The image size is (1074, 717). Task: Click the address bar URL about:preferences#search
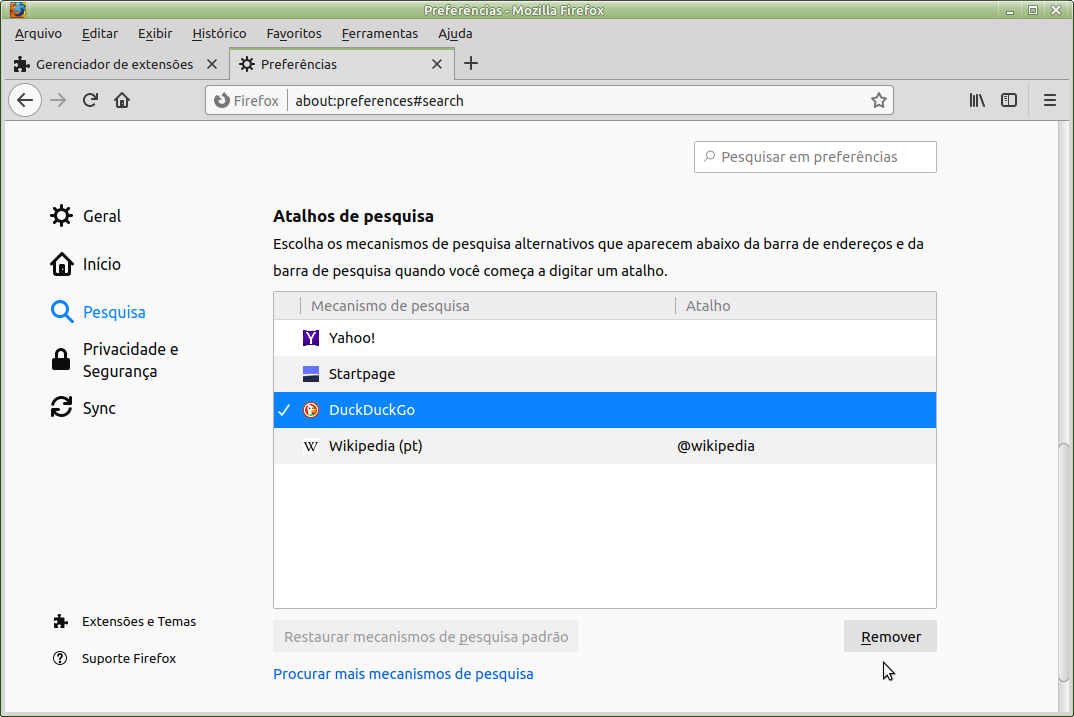[x=379, y=101]
